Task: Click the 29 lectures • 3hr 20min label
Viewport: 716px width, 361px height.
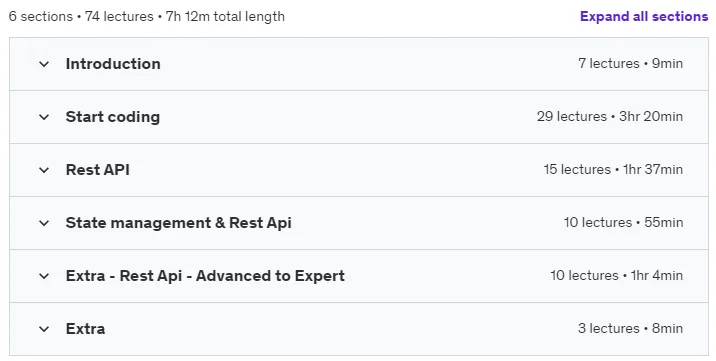Action: (x=610, y=116)
